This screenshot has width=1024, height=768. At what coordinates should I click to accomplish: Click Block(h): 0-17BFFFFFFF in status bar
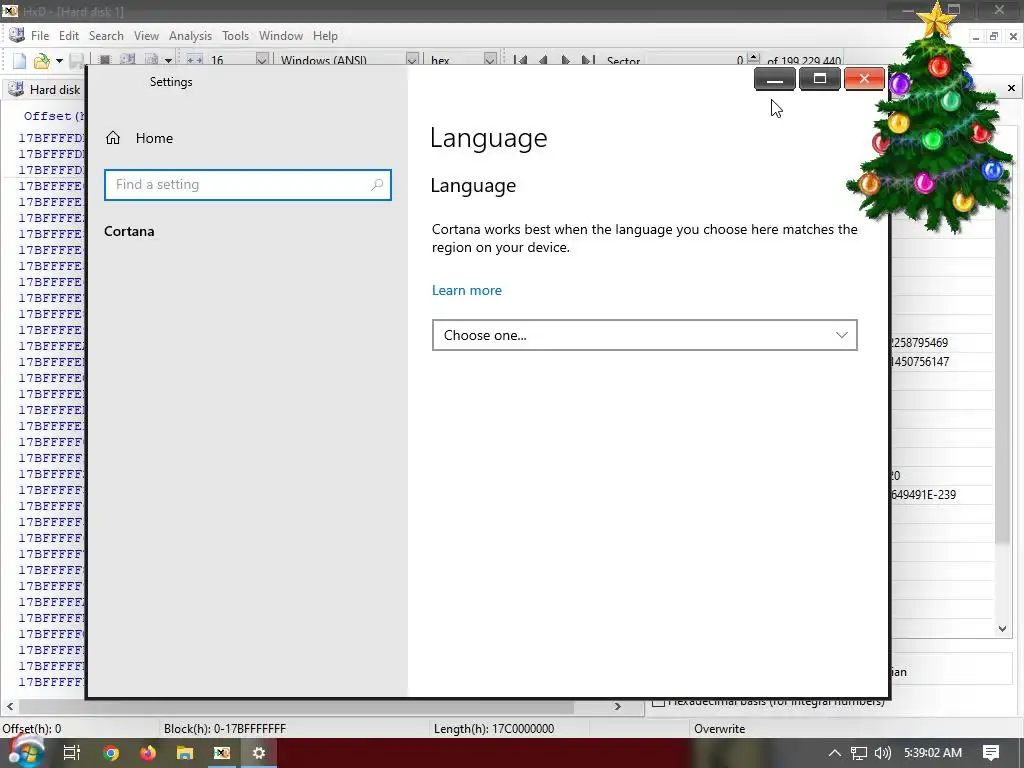pos(225,729)
